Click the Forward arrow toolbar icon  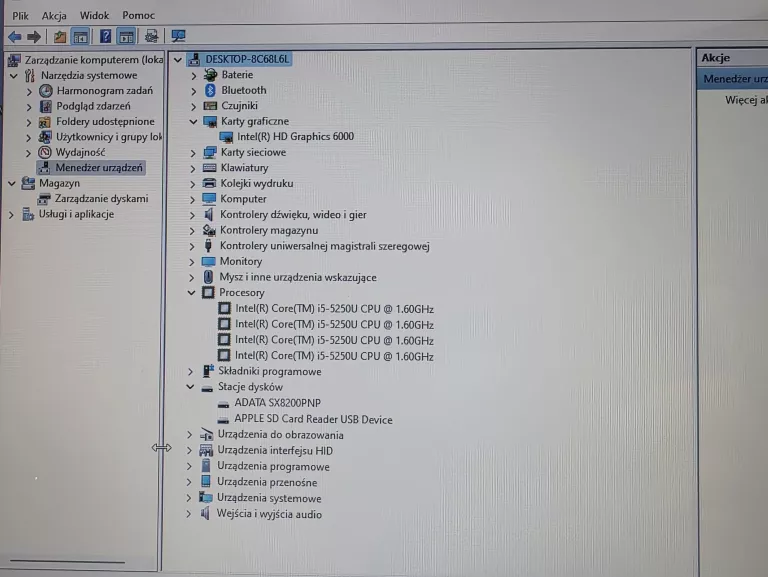point(34,36)
